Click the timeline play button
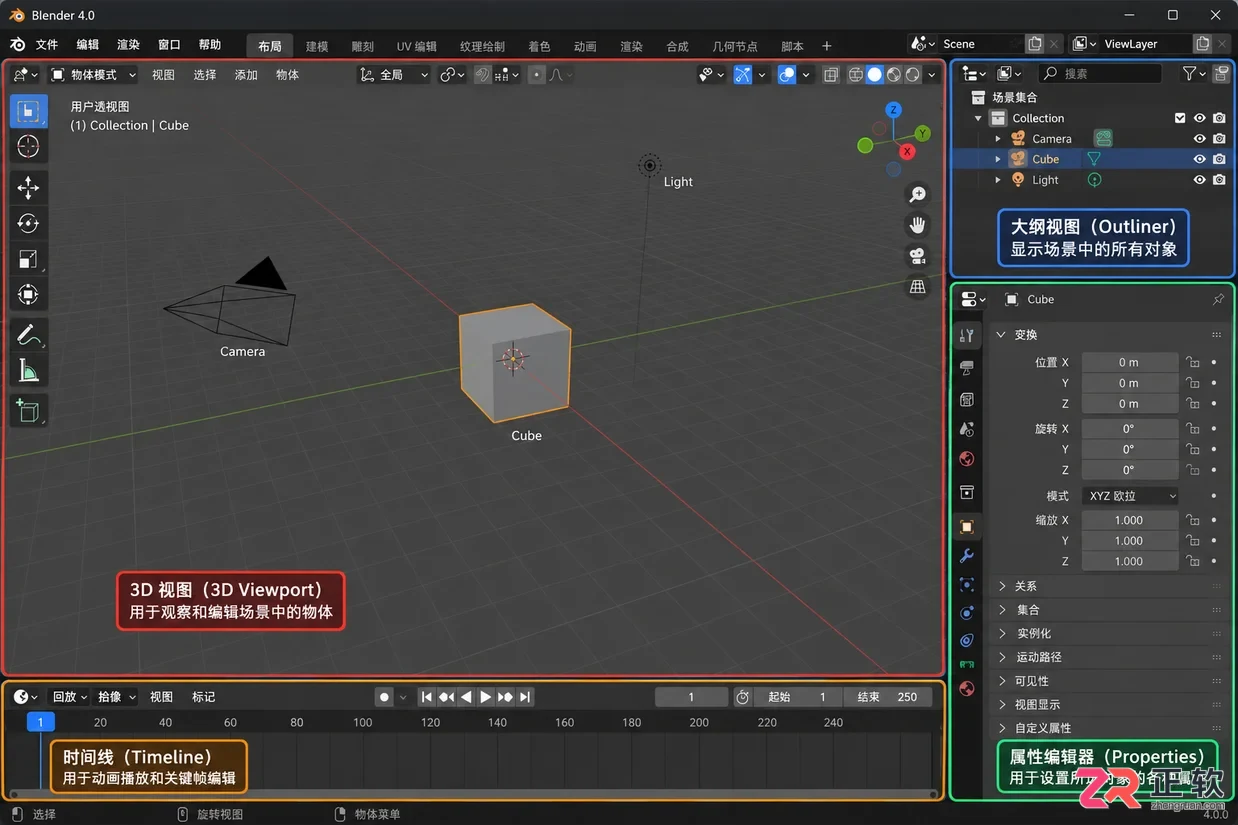 tap(485, 697)
